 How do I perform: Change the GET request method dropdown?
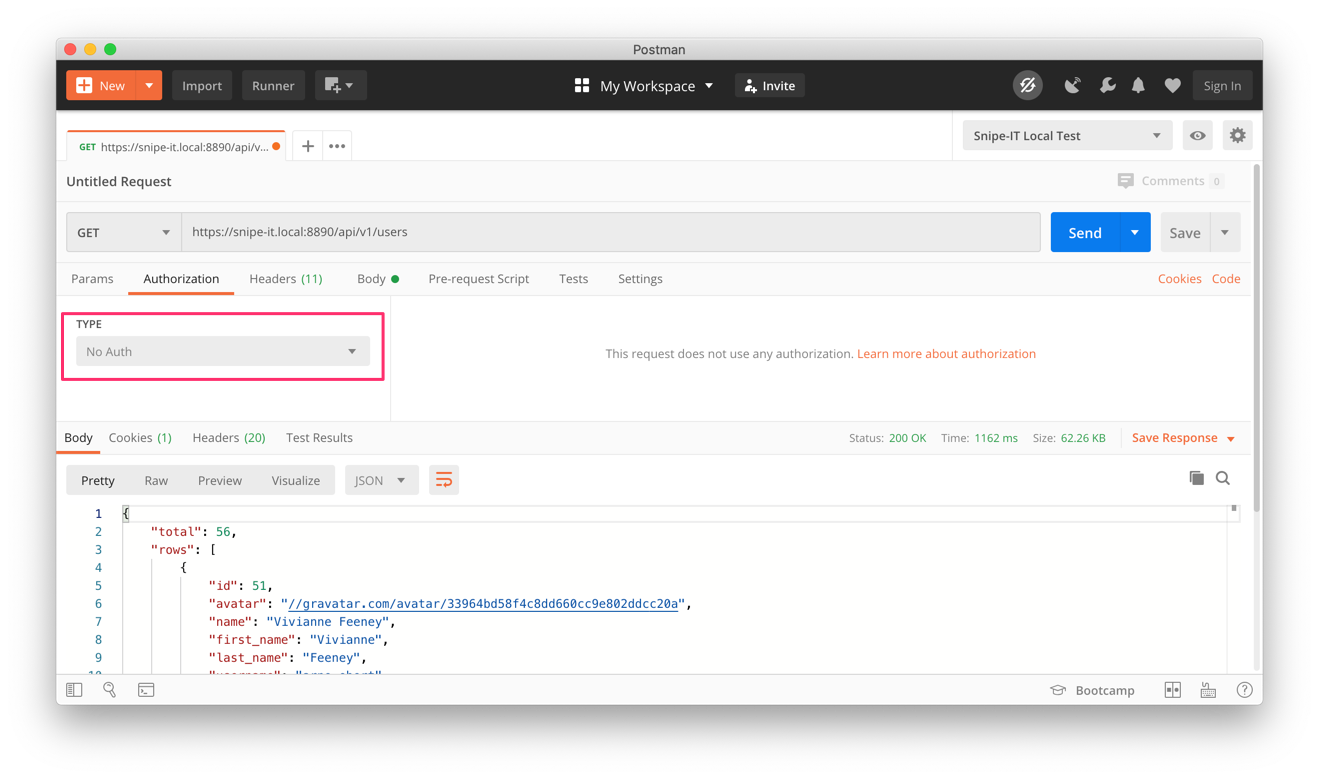pos(124,232)
